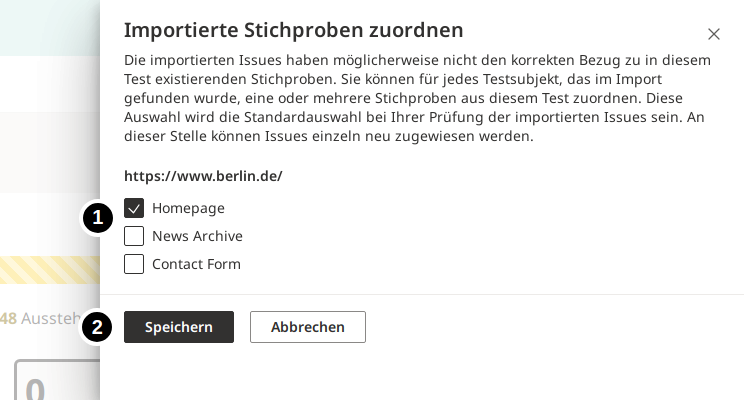Tick the Contact Form checkbox

pos(134,264)
